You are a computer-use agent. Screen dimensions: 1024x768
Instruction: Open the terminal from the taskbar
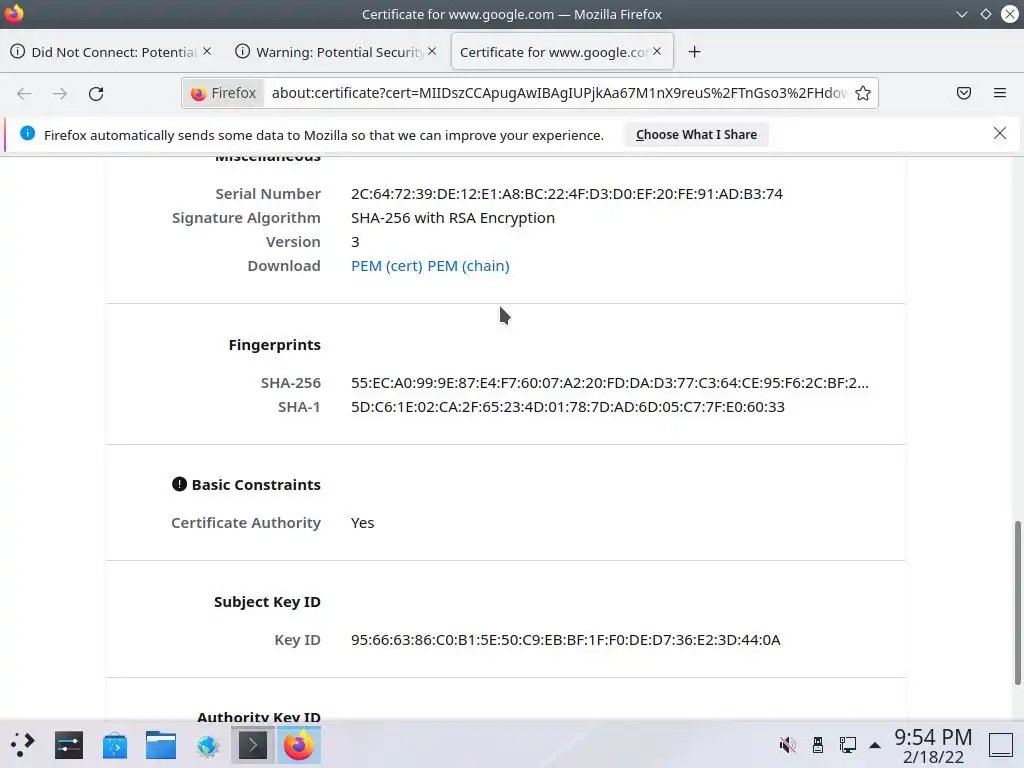(253, 745)
